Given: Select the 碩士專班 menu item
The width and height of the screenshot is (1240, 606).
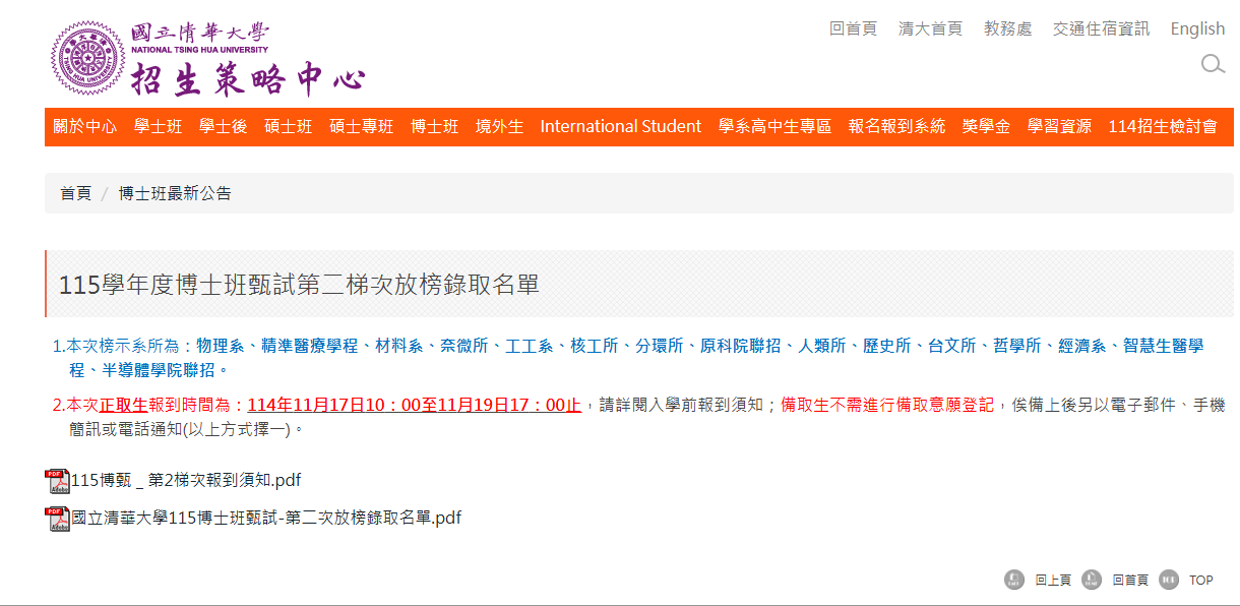Looking at the screenshot, I should tap(360, 127).
